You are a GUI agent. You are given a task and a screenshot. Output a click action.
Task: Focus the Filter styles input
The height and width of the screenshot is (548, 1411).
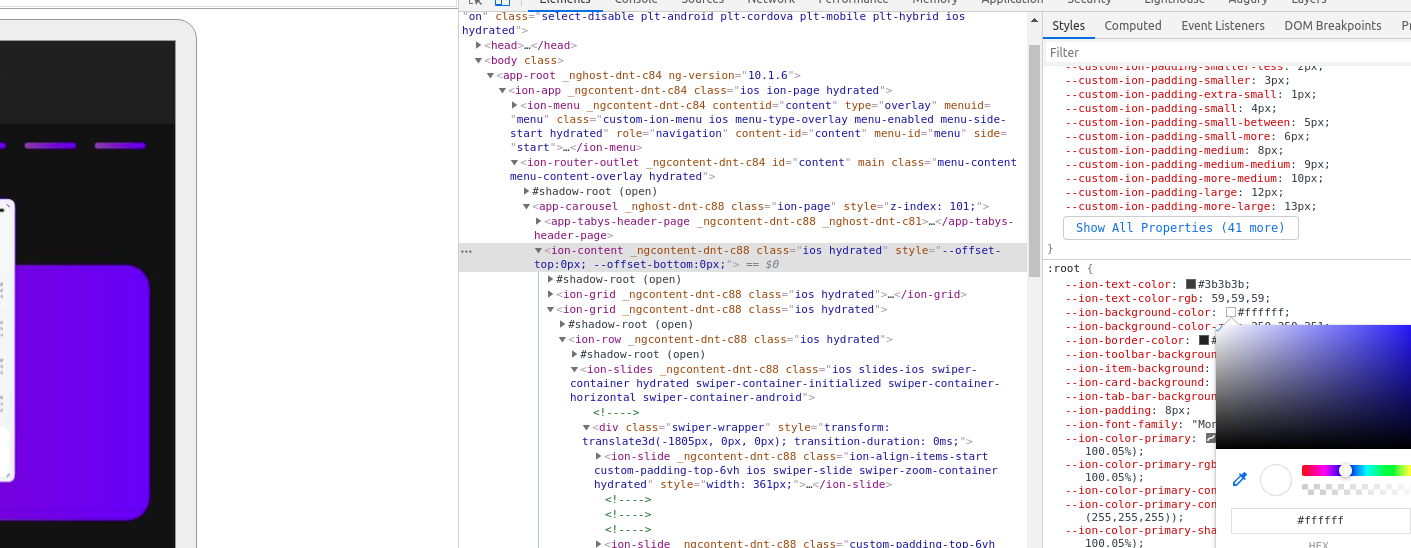click(1228, 52)
